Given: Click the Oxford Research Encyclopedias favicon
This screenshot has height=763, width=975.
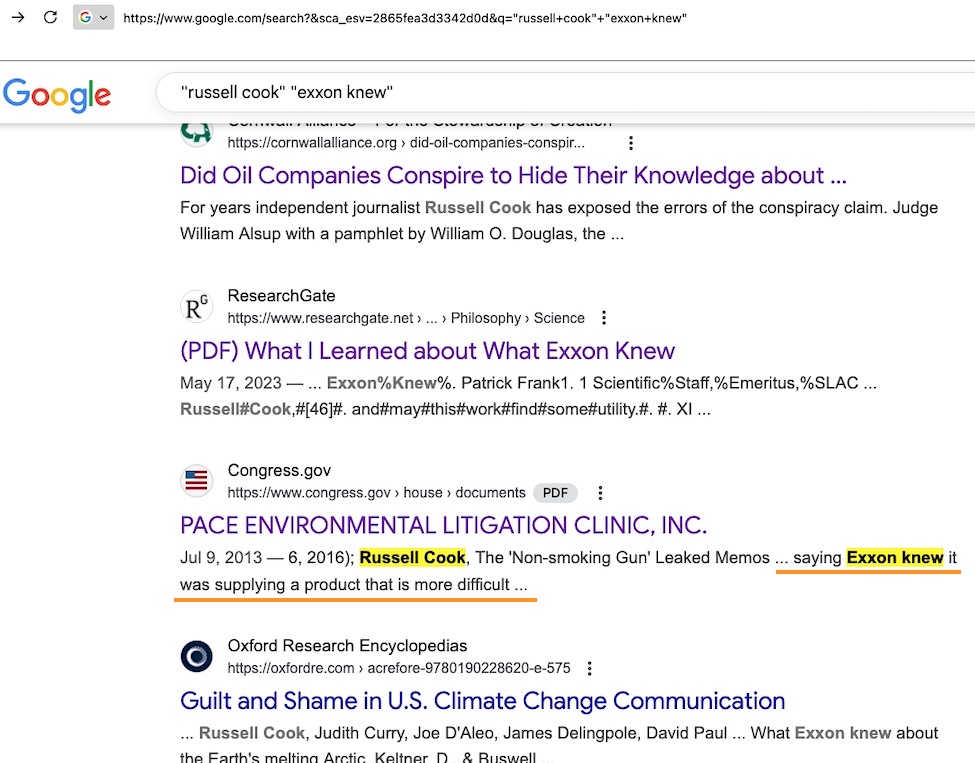Looking at the screenshot, I should [197, 656].
